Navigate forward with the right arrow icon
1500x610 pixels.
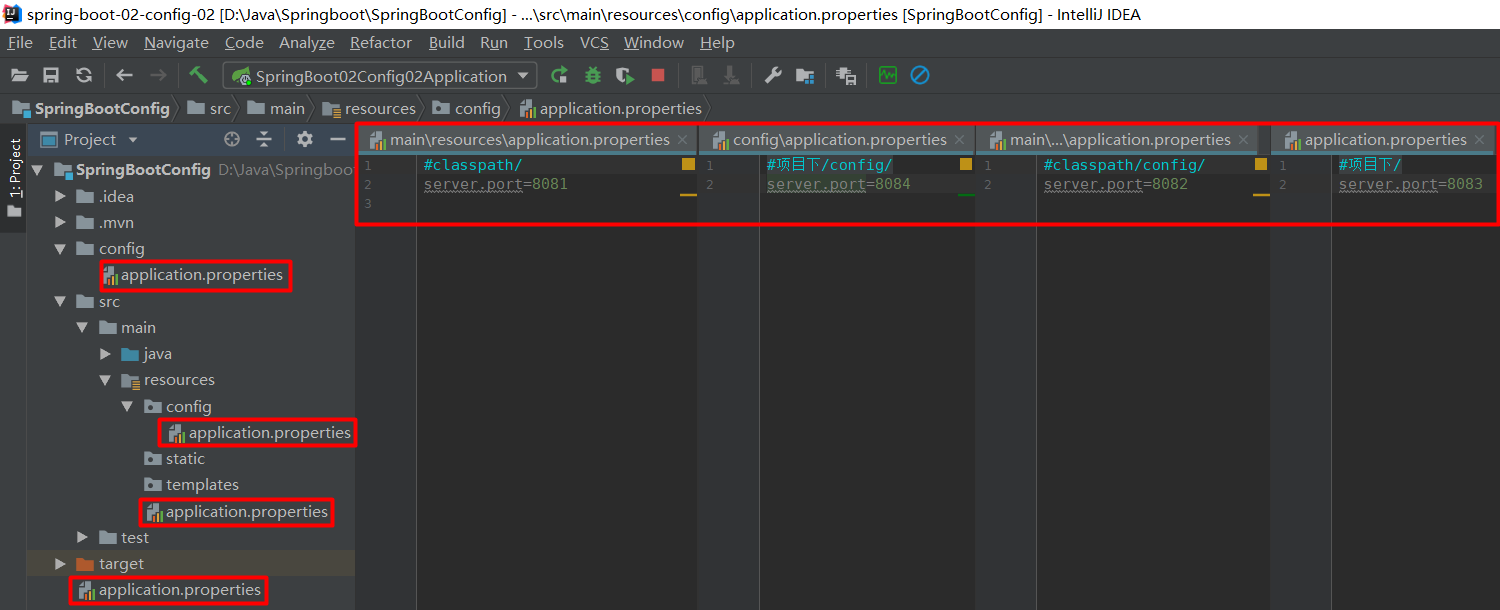point(158,75)
